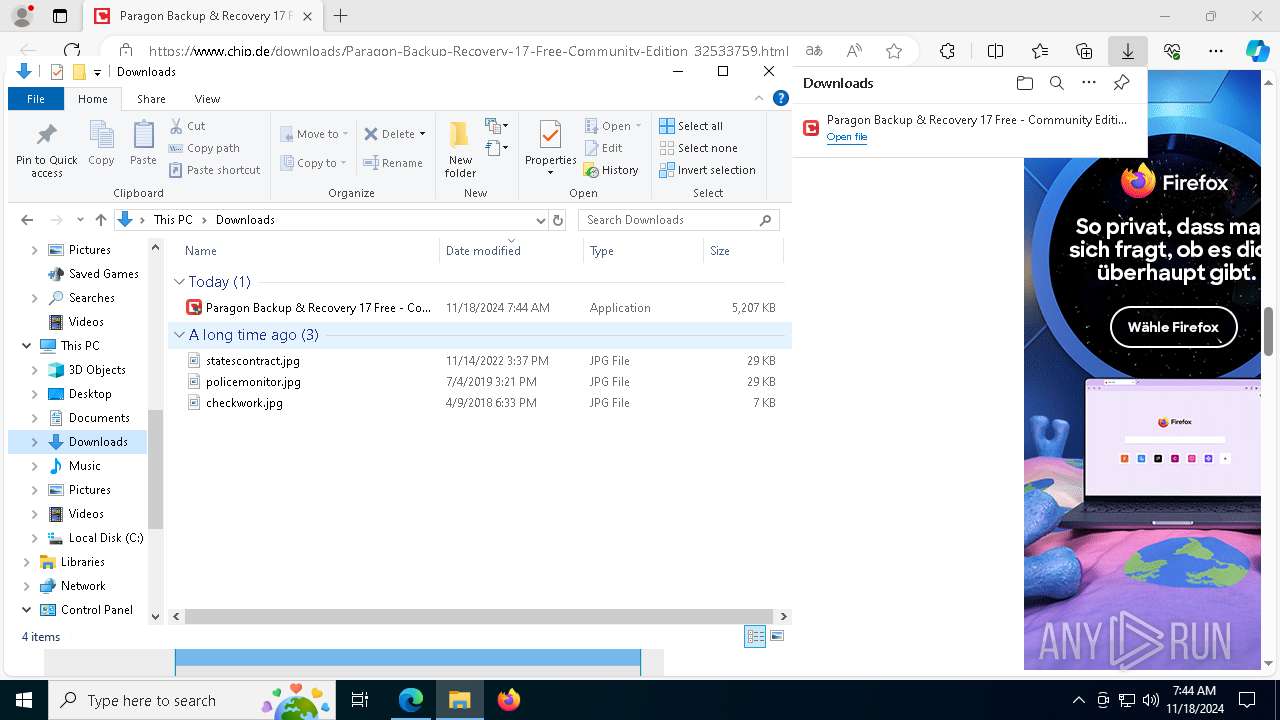This screenshot has width=1280, height=720.
Task: Switch to the View tab
Action: point(207,99)
